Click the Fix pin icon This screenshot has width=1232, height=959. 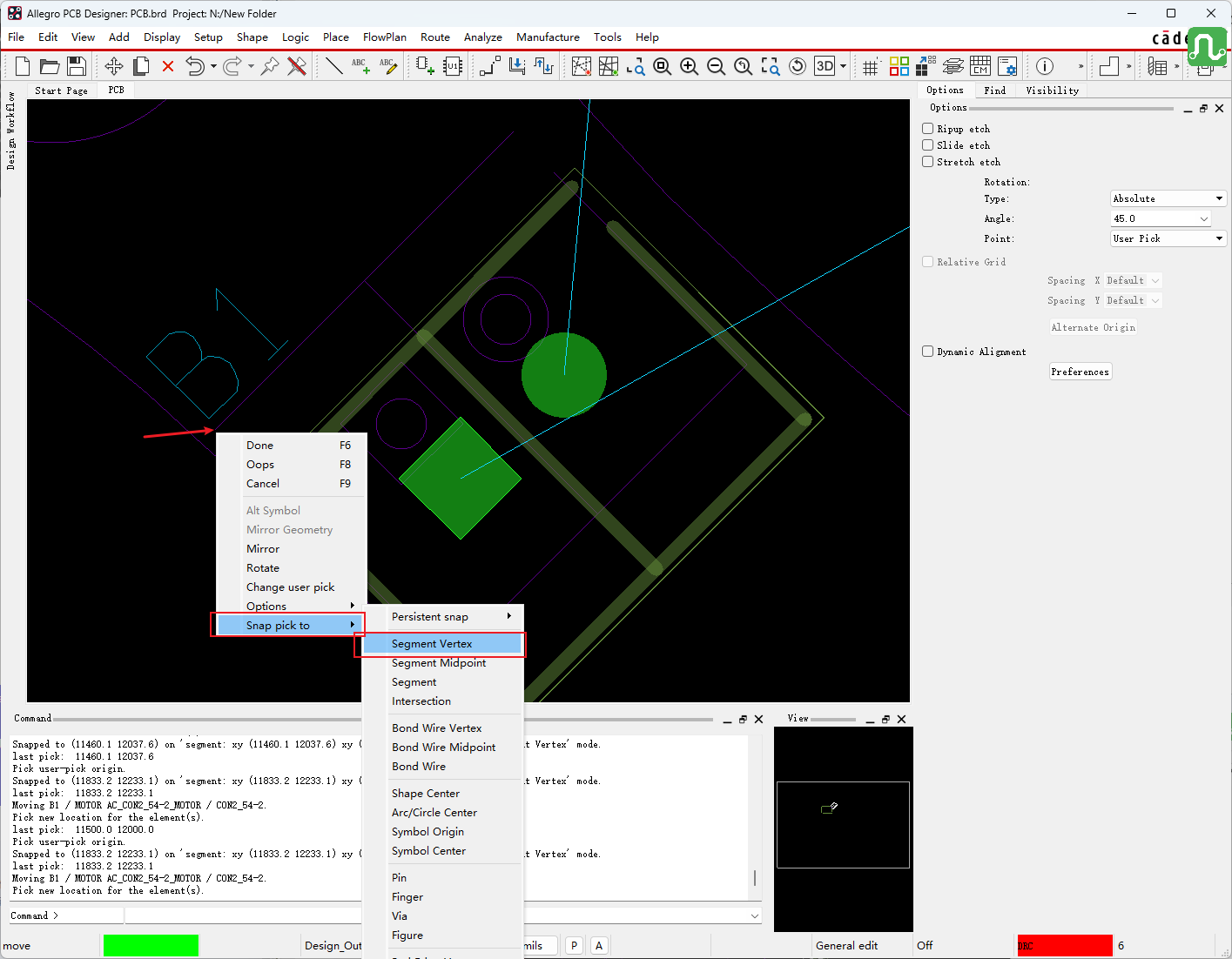270,66
